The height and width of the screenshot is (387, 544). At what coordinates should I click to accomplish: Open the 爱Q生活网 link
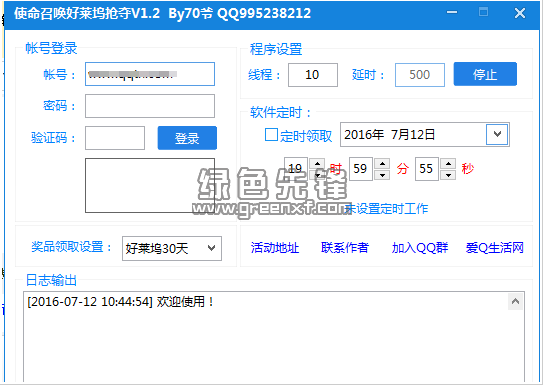click(x=494, y=248)
